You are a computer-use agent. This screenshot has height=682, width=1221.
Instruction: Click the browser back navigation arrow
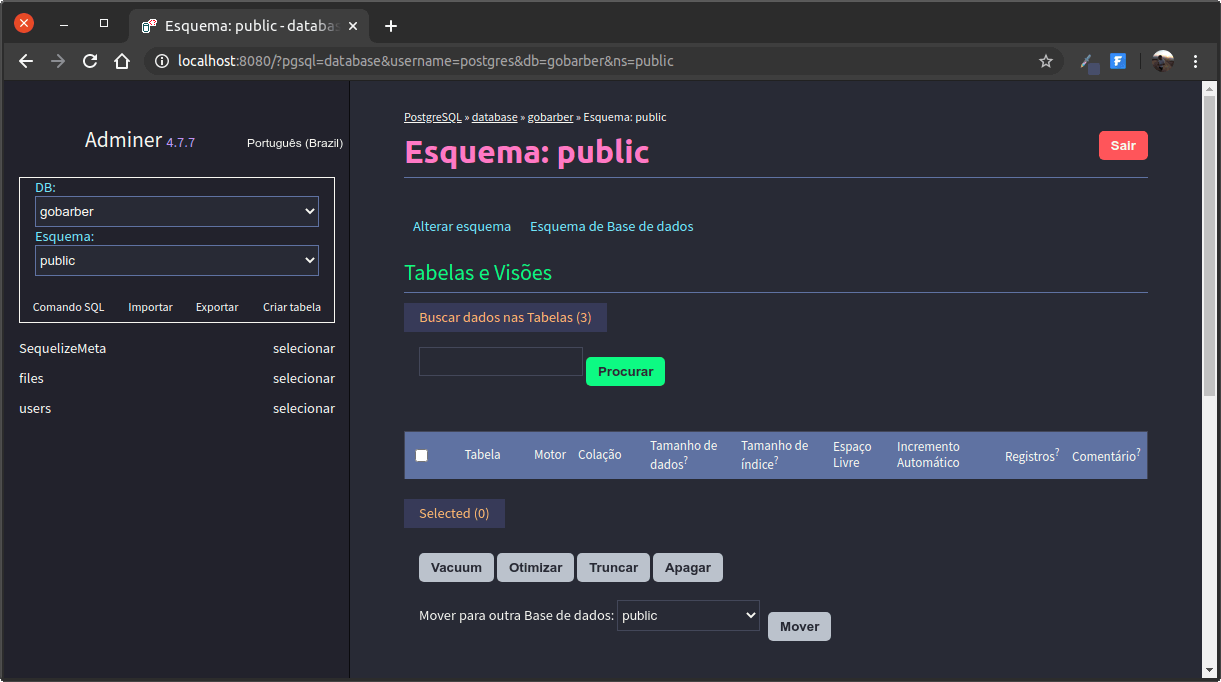25,60
